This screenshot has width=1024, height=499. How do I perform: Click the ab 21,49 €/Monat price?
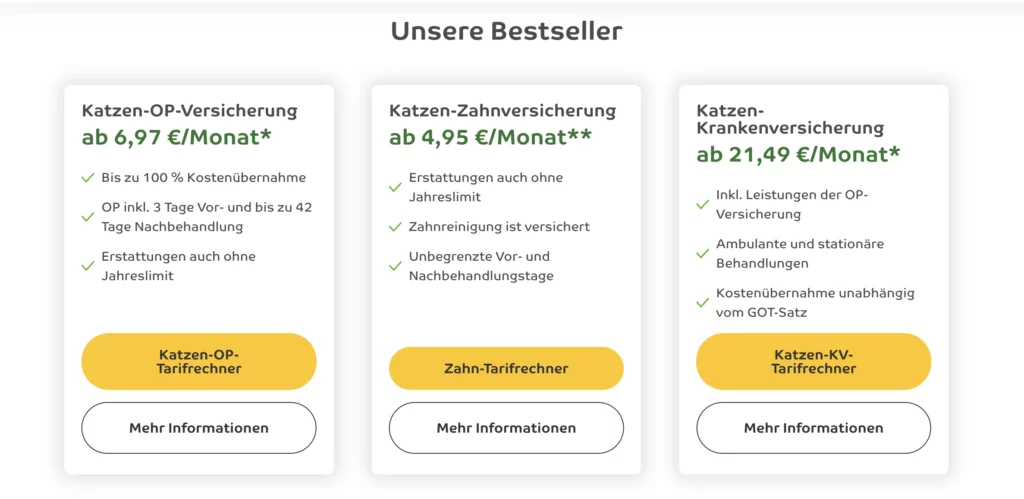(x=797, y=154)
